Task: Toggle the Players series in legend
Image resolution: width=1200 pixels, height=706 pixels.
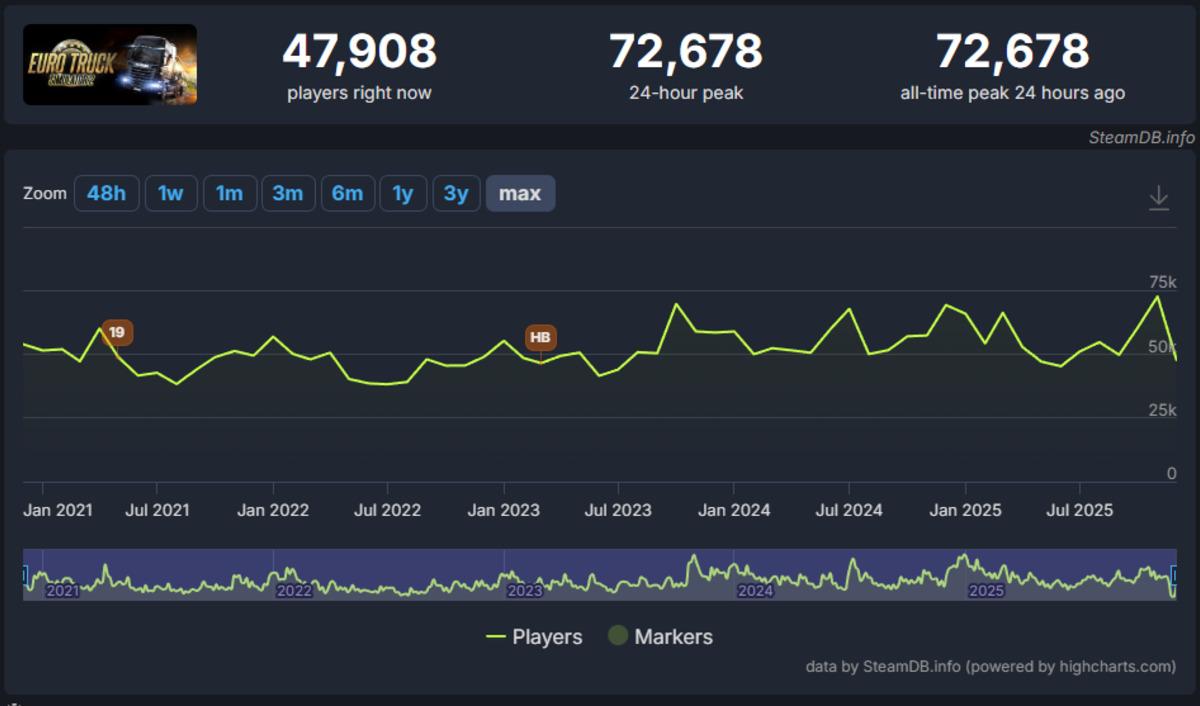Action: 534,637
